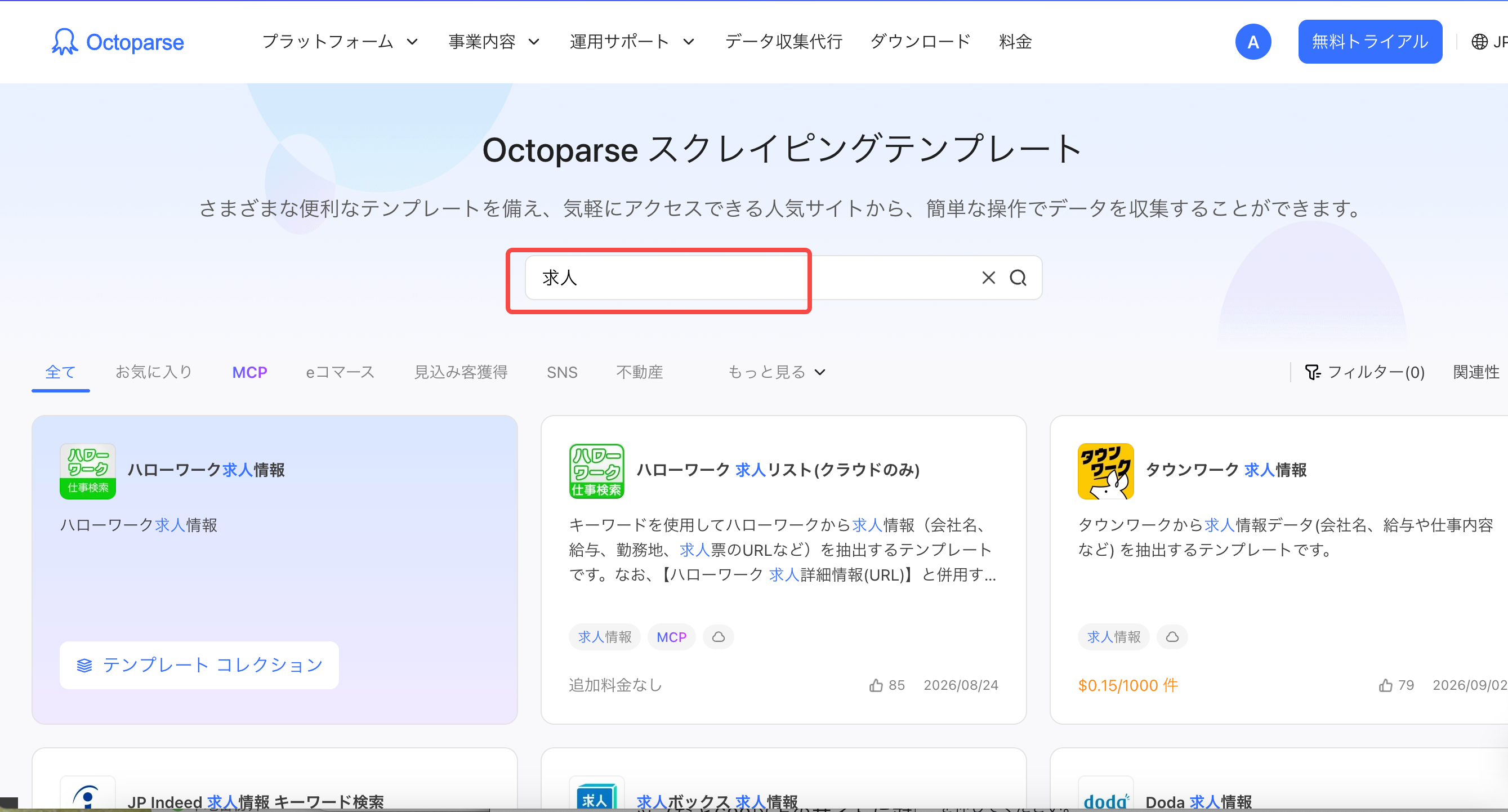Open フィルター(0) panel
The image size is (1508, 812).
(1364, 372)
